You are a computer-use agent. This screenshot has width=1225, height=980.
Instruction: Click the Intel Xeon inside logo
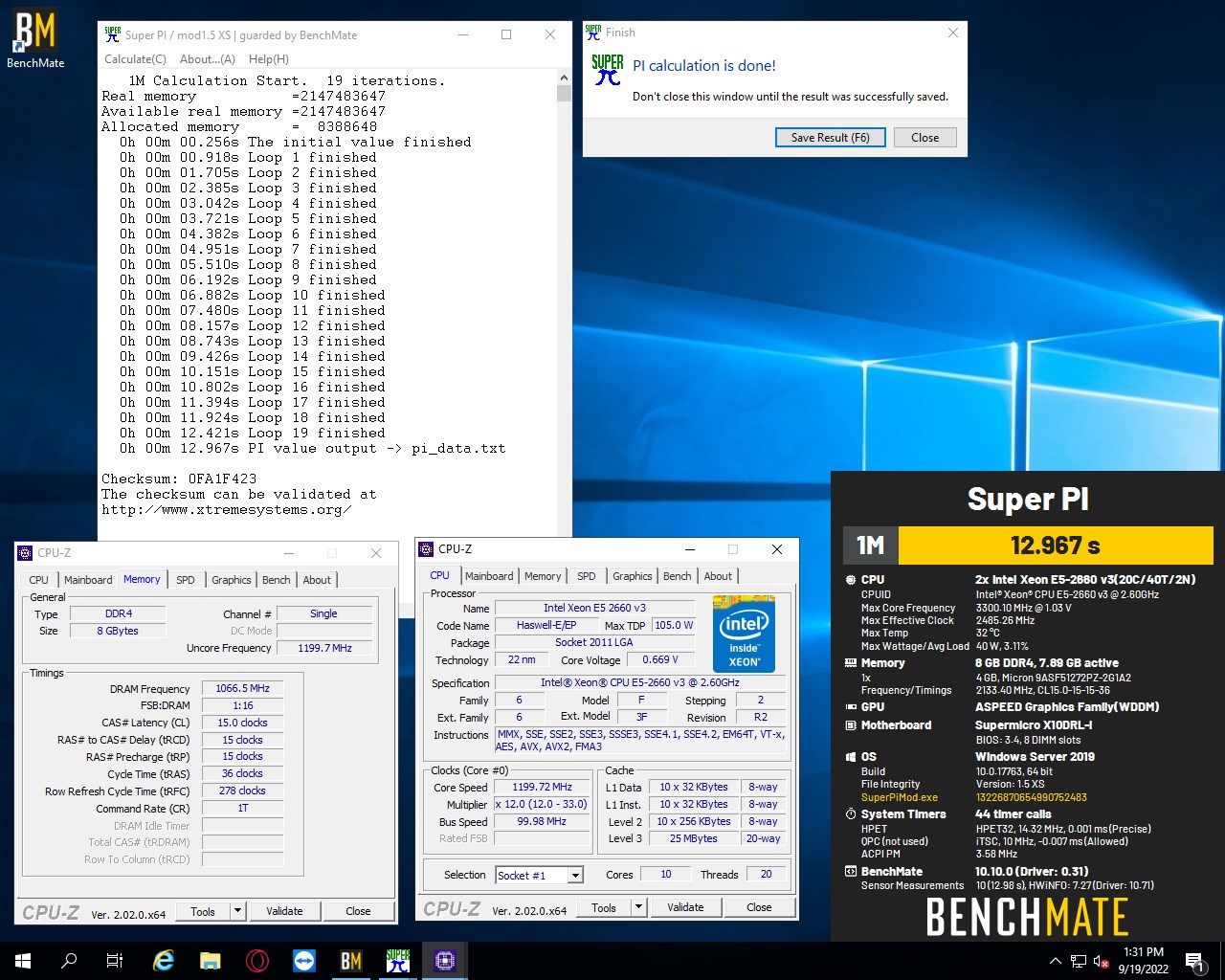click(x=744, y=634)
